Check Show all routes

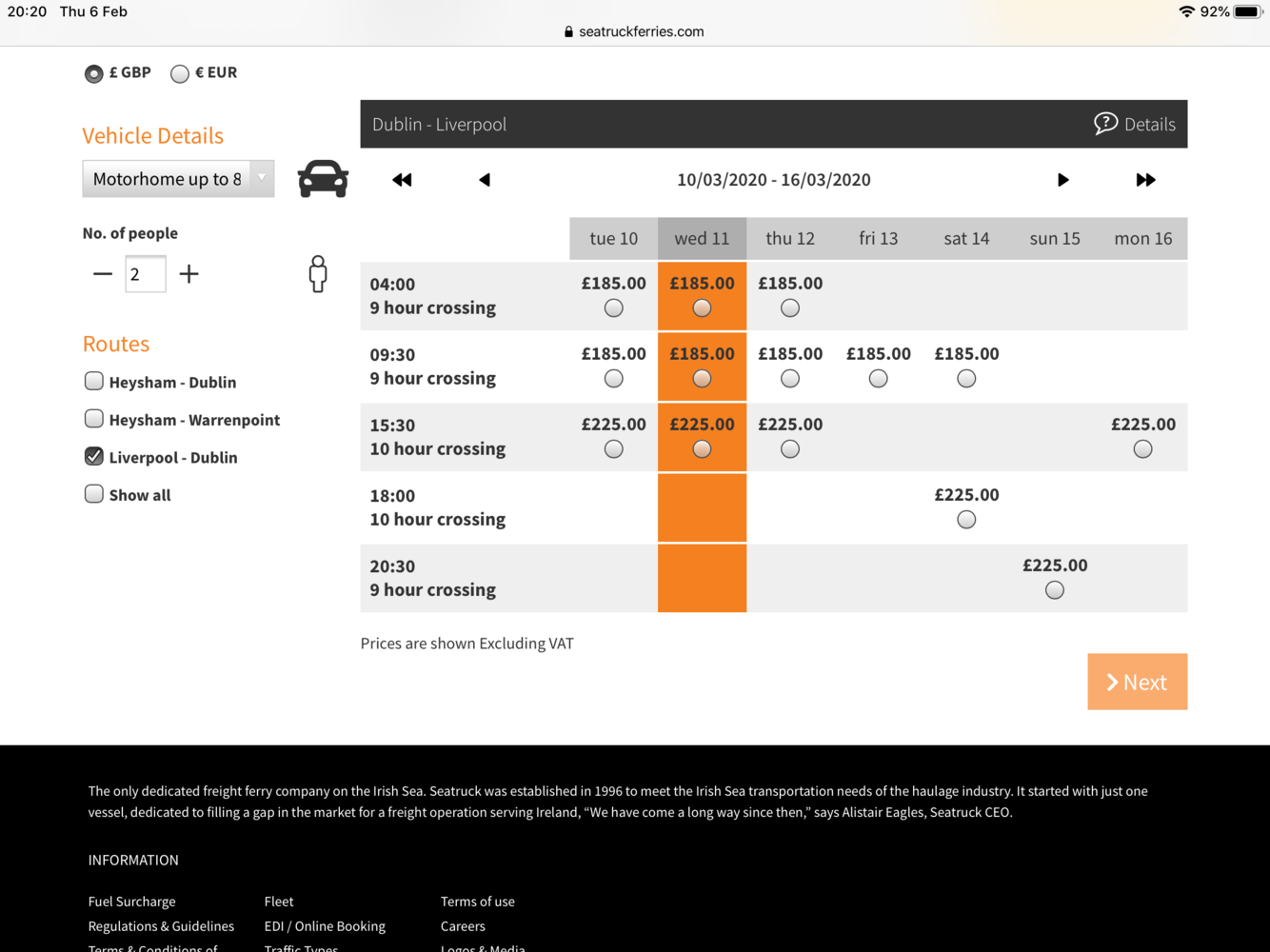(x=93, y=494)
